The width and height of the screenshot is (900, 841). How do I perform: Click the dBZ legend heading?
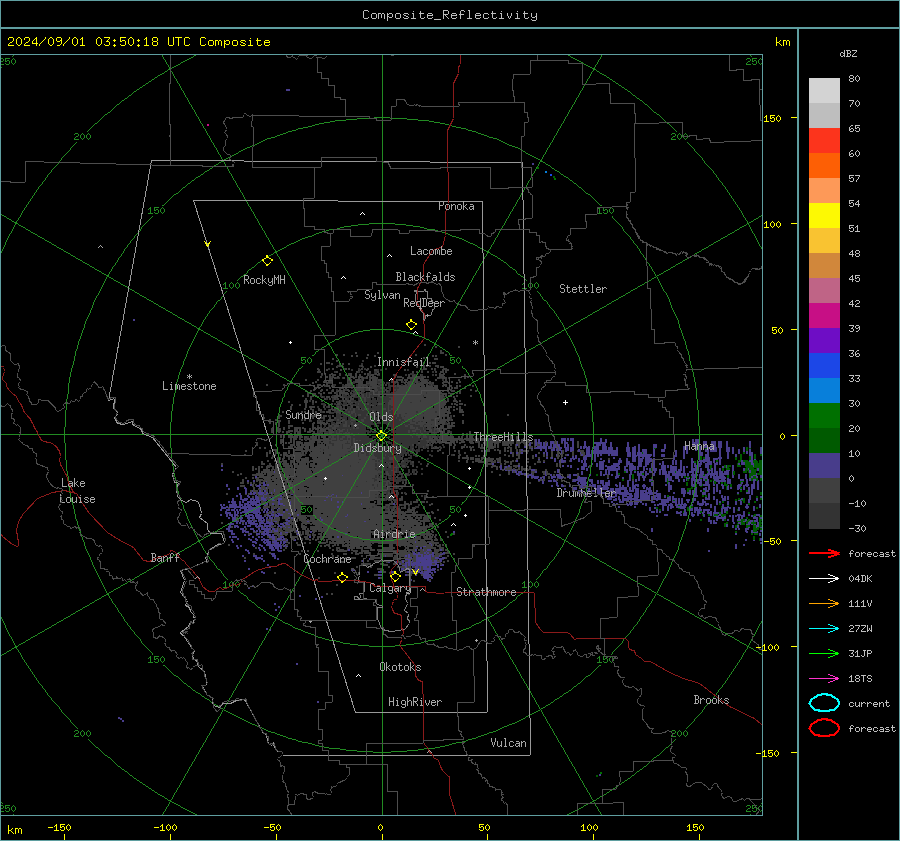(x=848, y=53)
